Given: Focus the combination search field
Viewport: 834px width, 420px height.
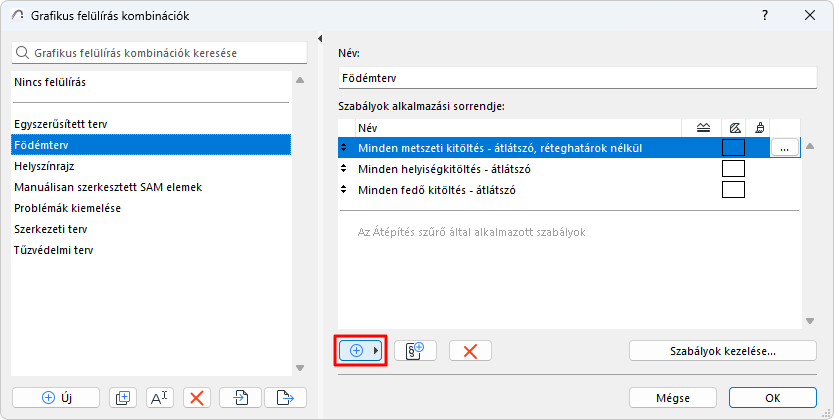Looking at the screenshot, I should click(160, 53).
